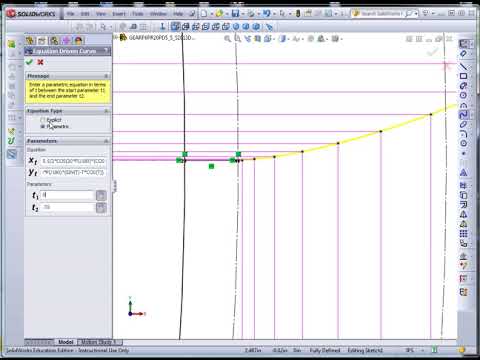Screen dimensions: 480x360
Task: Open the Edit menu
Action: pyautogui.click(x=85, y=14)
